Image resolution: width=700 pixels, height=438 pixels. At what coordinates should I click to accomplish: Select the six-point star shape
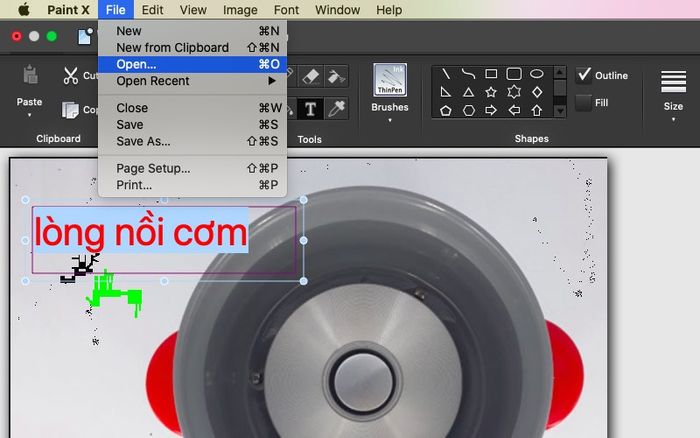tap(514, 92)
